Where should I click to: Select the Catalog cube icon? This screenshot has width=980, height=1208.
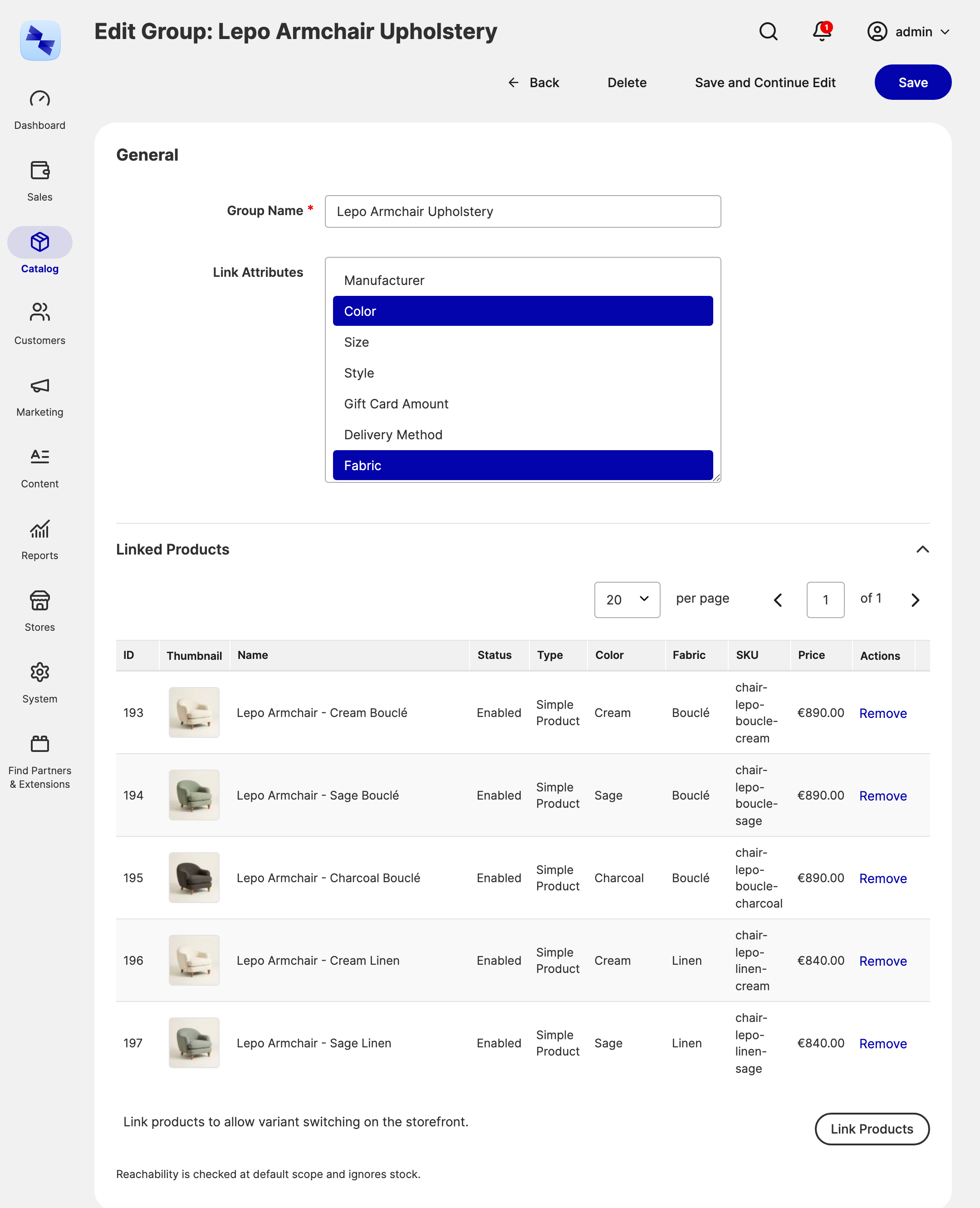(x=39, y=242)
